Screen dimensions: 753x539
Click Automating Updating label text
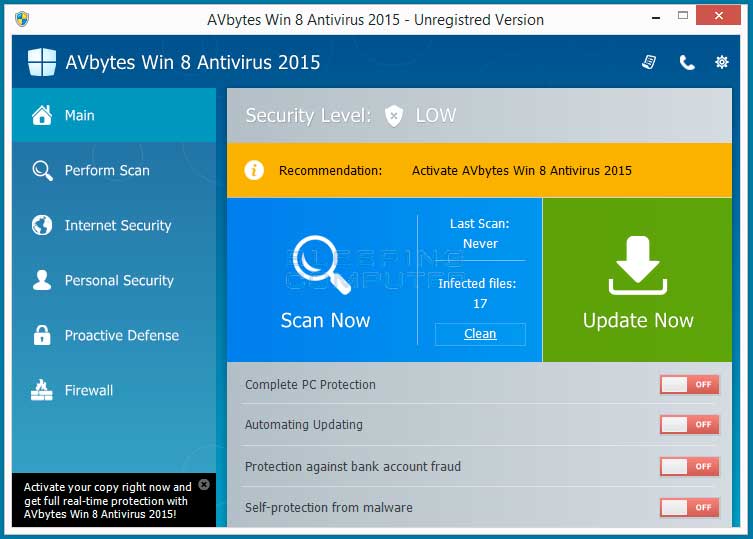coord(304,425)
